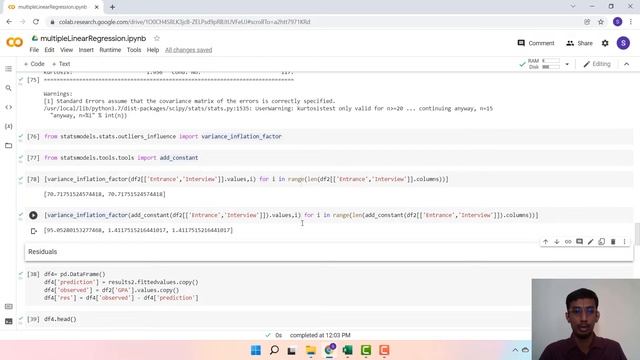Open find and replace sidebar icon
The width and height of the screenshot is (640, 360).
(9, 88)
